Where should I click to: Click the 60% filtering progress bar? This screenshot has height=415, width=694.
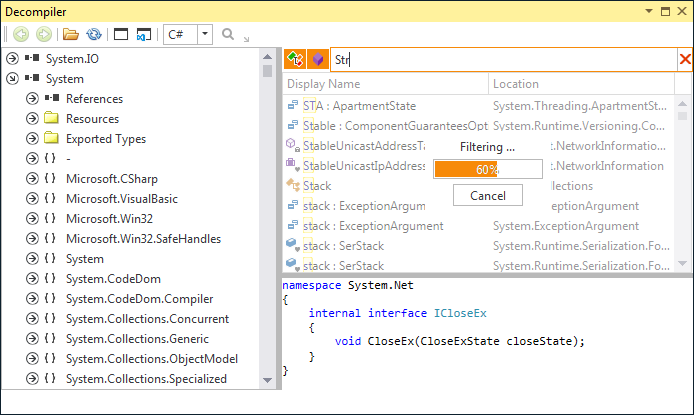pos(488,169)
